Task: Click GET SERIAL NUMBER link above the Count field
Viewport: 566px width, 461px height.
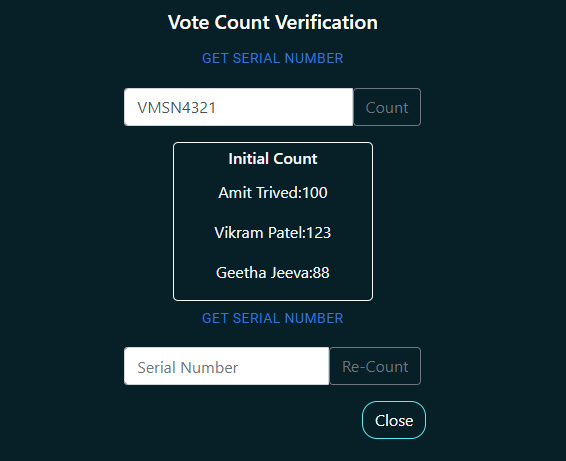Action: 273,58
